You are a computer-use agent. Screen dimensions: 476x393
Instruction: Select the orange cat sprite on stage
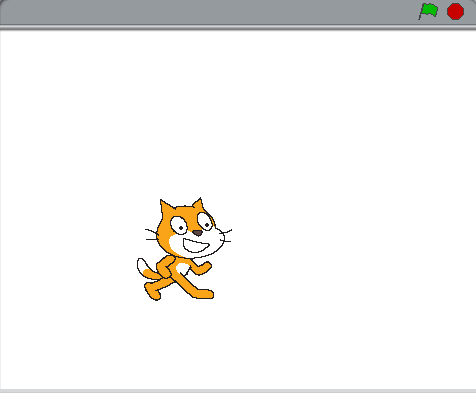(x=184, y=249)
